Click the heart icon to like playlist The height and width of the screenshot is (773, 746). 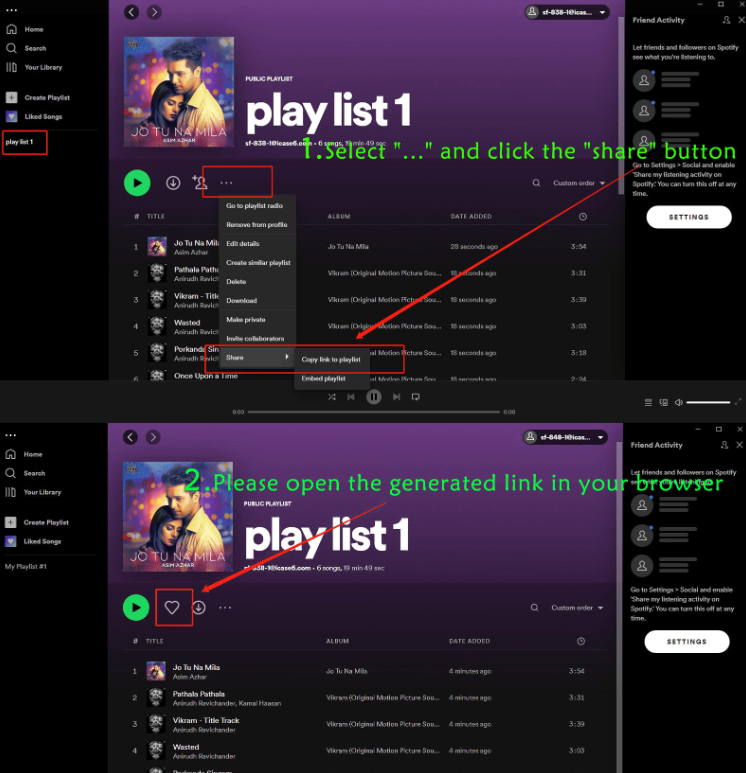pos(172,607)
